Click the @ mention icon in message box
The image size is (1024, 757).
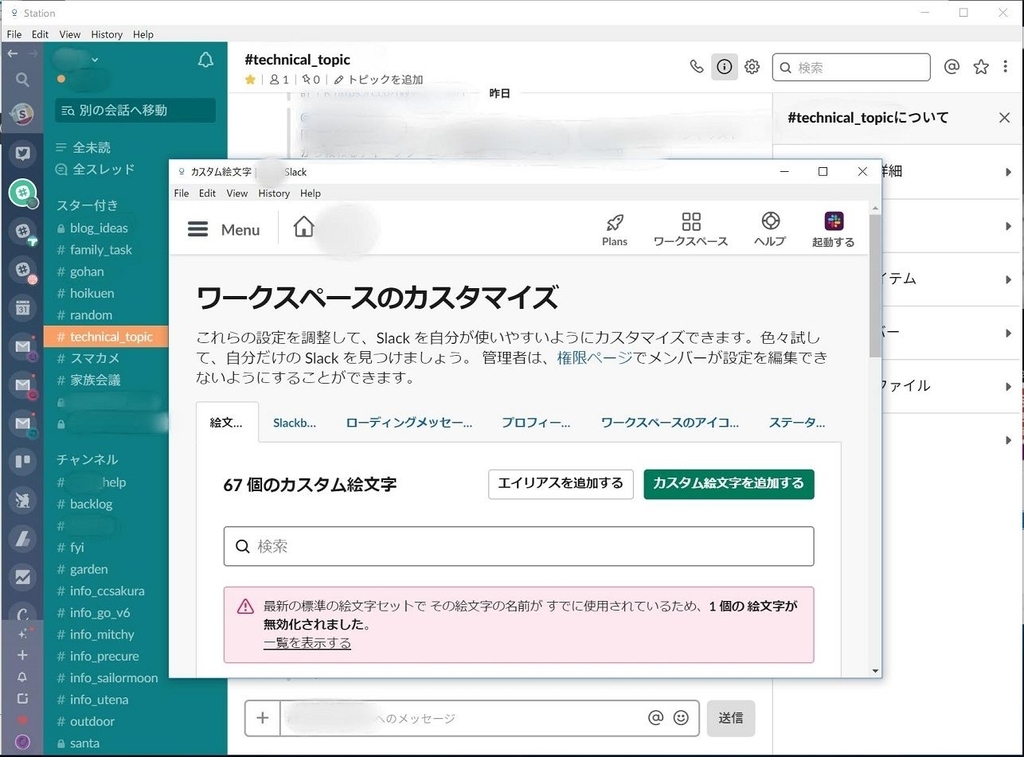(x=655, y=718)
